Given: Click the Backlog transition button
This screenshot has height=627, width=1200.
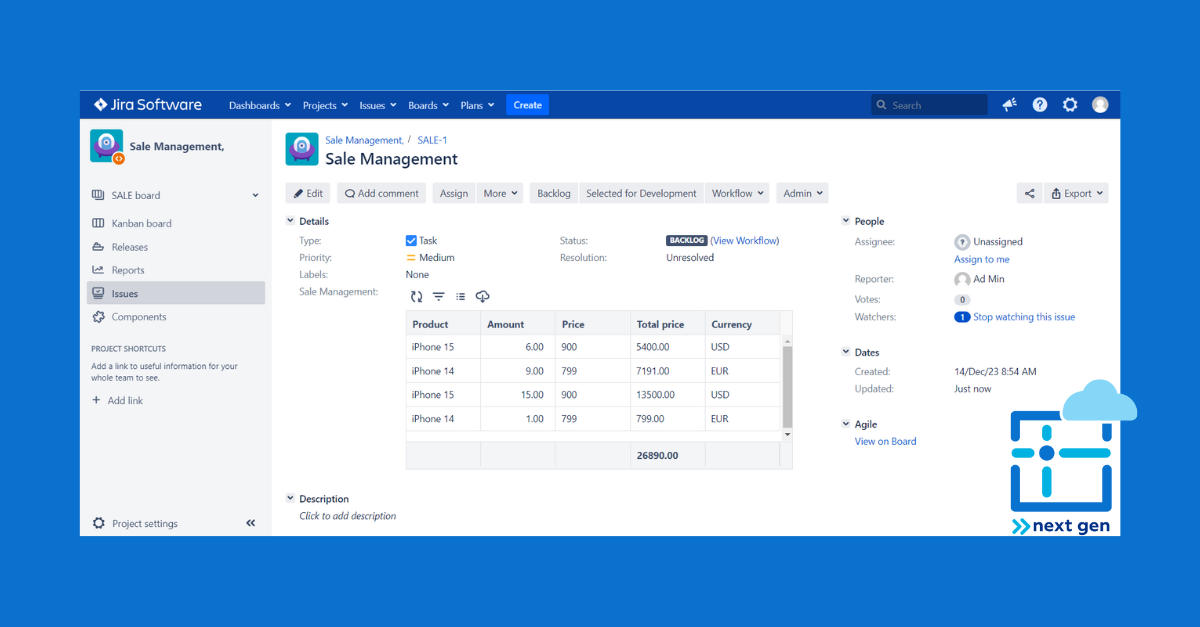Looking at the screenshot, I should [554, 193].
